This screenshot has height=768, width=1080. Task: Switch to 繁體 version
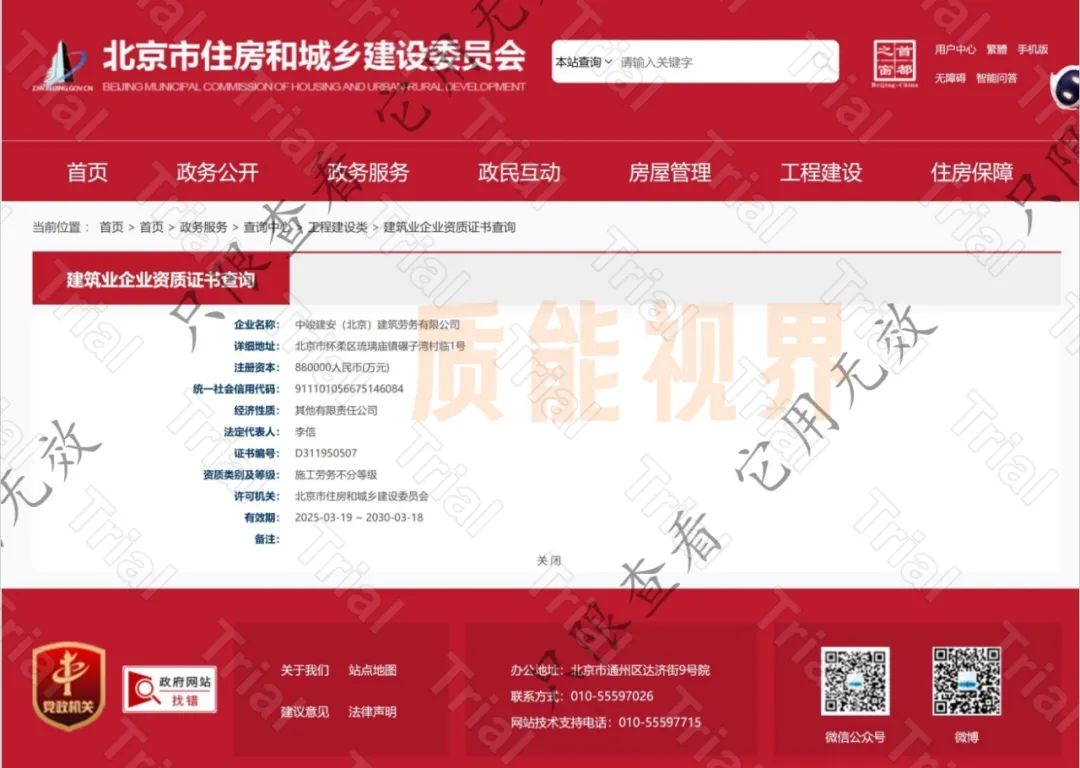click(x=996, y=50)
